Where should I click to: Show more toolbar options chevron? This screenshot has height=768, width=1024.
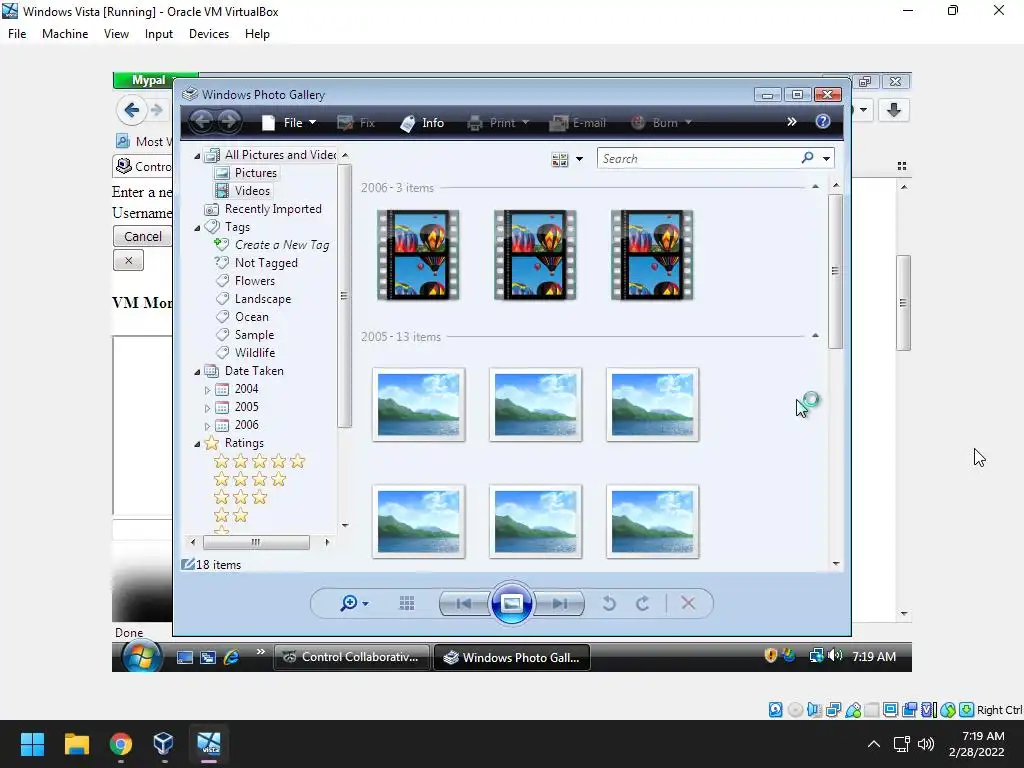792,121
